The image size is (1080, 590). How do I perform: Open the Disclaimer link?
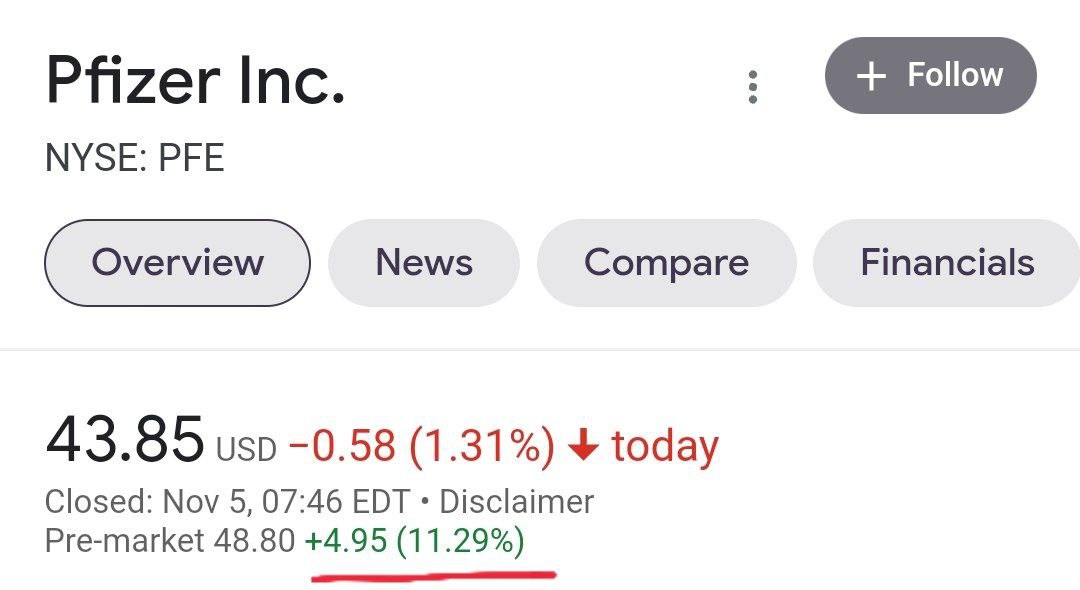[x=516, y=501]
